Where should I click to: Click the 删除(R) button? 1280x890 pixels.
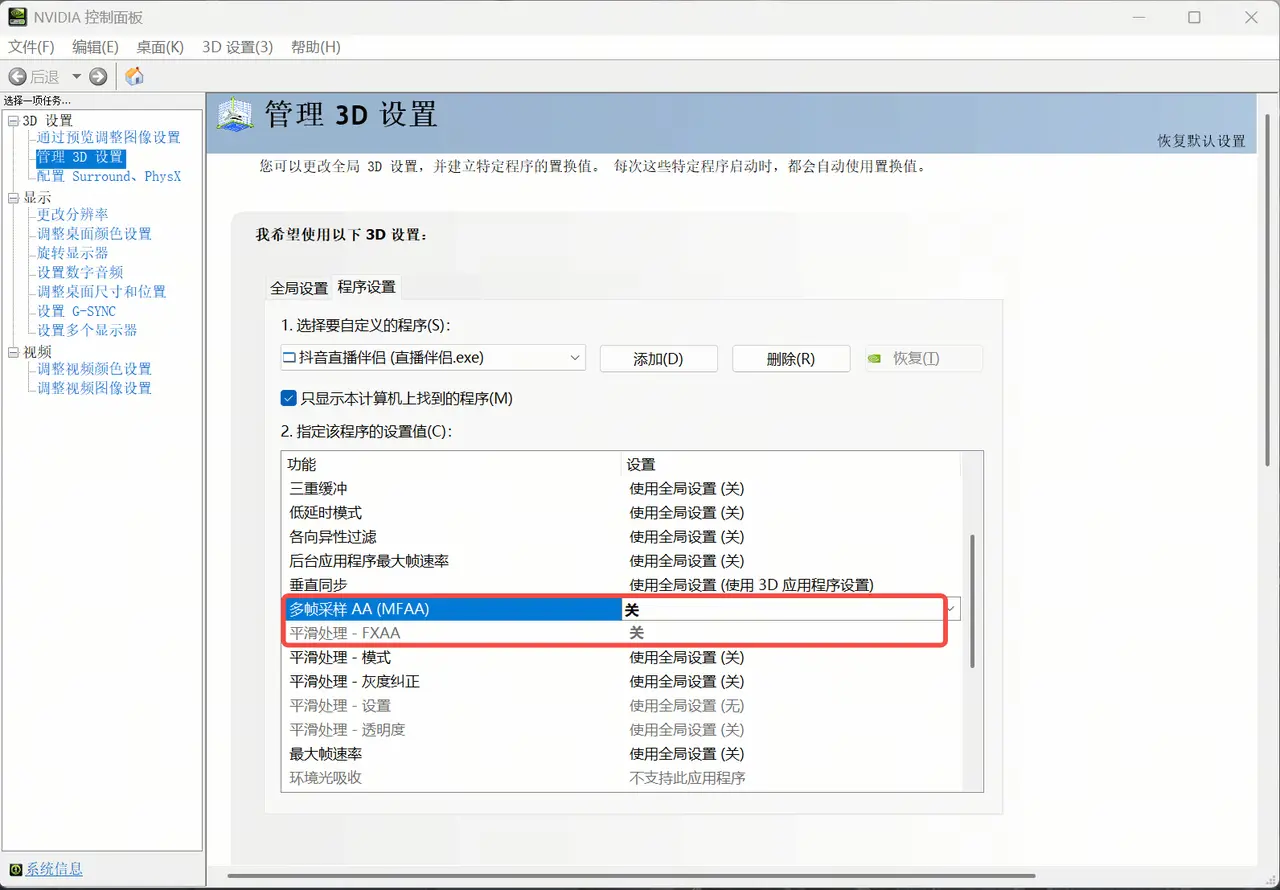pyautogui.click(x=791, y=359)
